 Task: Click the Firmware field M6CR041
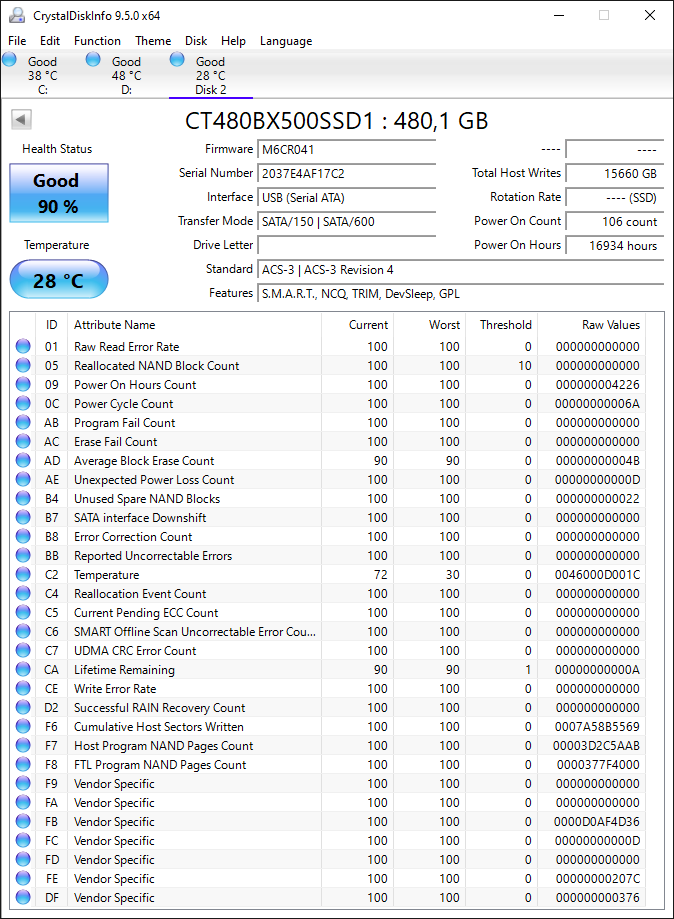346,149
